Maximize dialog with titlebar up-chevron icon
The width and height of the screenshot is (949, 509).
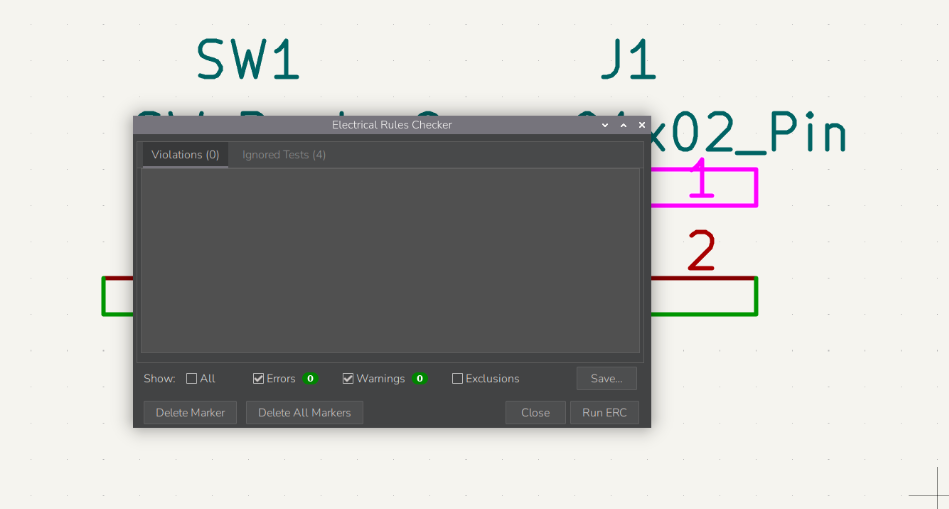(623, 125)
